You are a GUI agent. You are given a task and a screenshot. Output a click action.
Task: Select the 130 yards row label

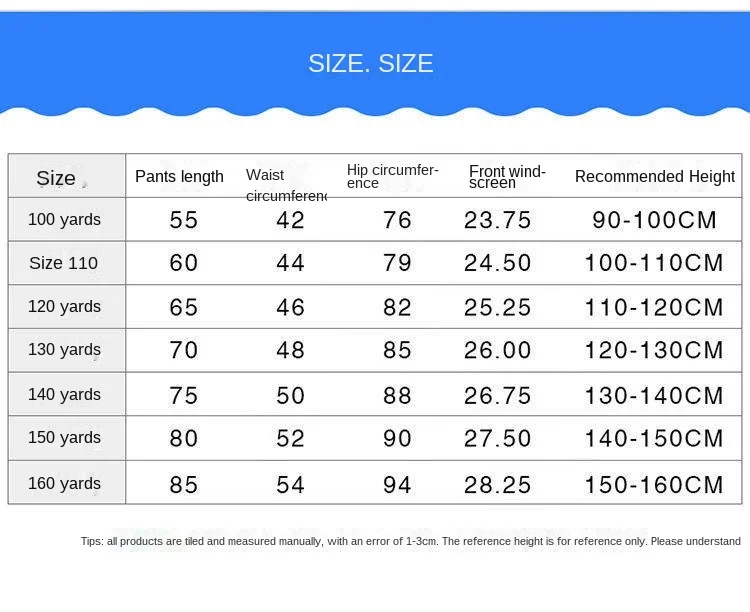pyautogui.click(x=64, y=350)
